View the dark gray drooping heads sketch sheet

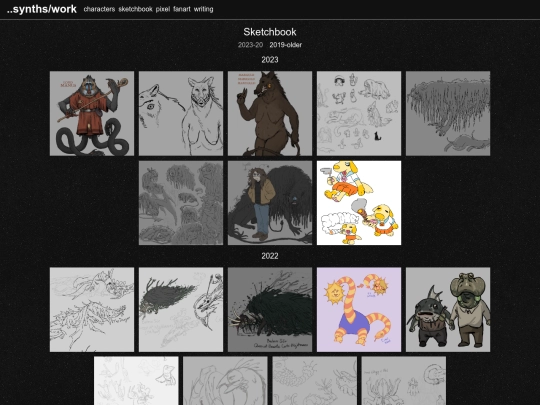(x=181, y=203)
